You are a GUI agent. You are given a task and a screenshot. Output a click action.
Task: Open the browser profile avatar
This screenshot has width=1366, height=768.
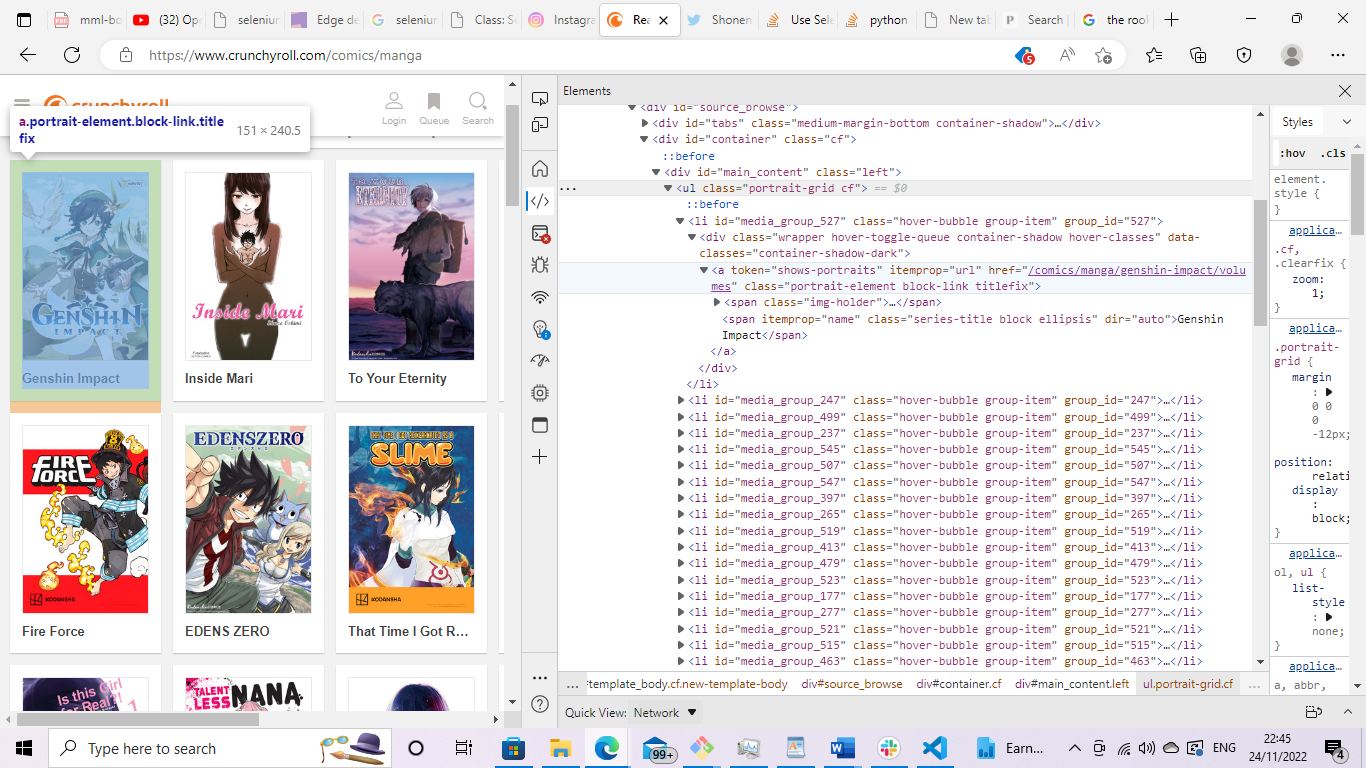pos(1292,55)
